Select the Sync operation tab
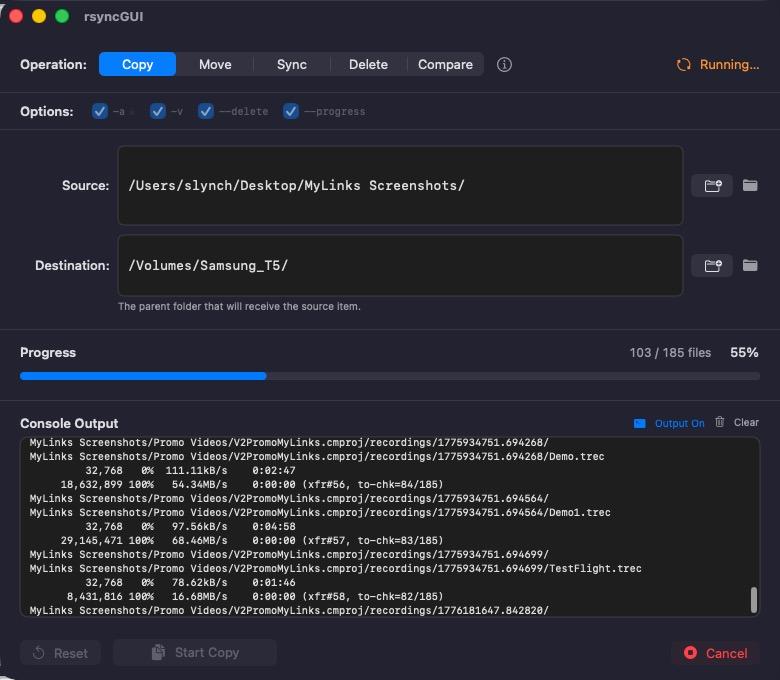 (x=292, y=65)
